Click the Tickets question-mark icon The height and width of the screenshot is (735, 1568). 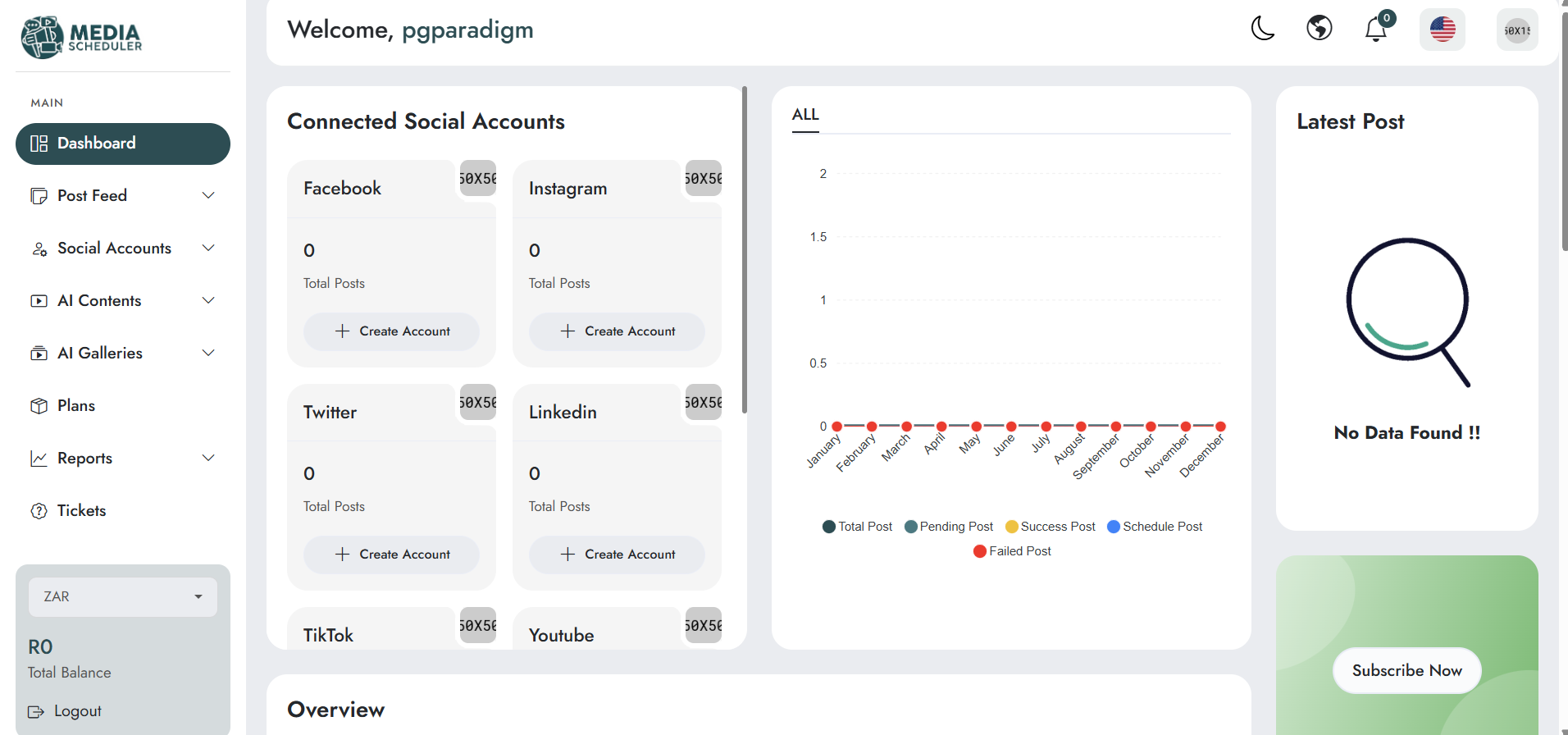[39, 511]
